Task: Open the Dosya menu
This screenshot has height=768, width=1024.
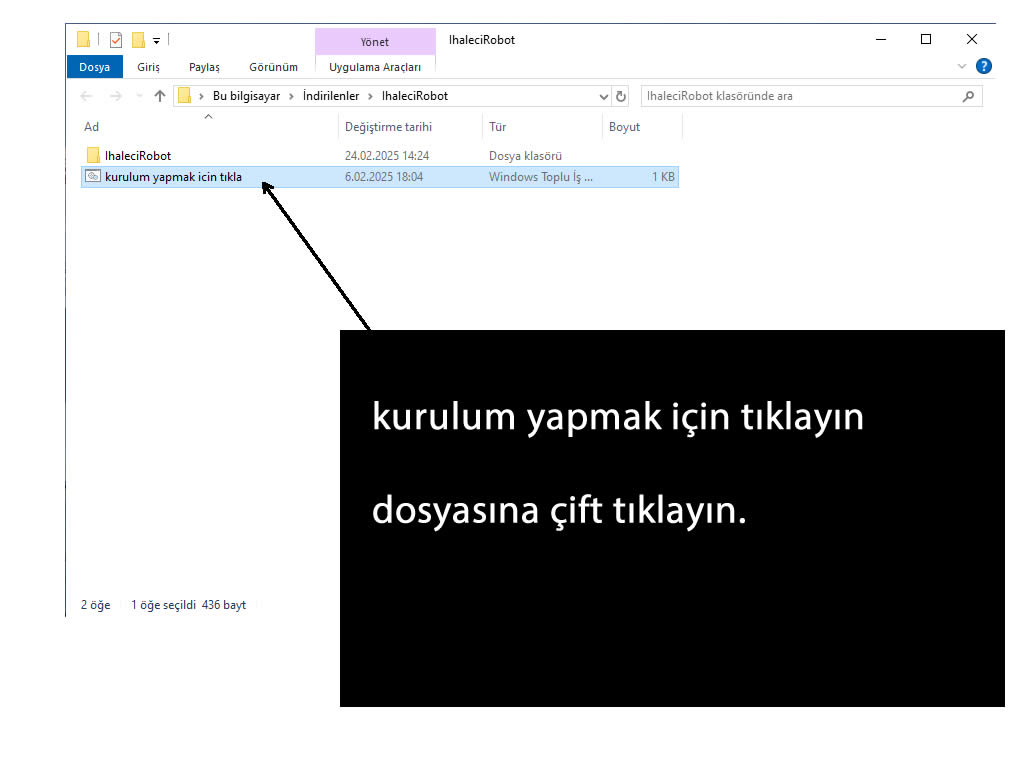Action: tap(95, 67)
